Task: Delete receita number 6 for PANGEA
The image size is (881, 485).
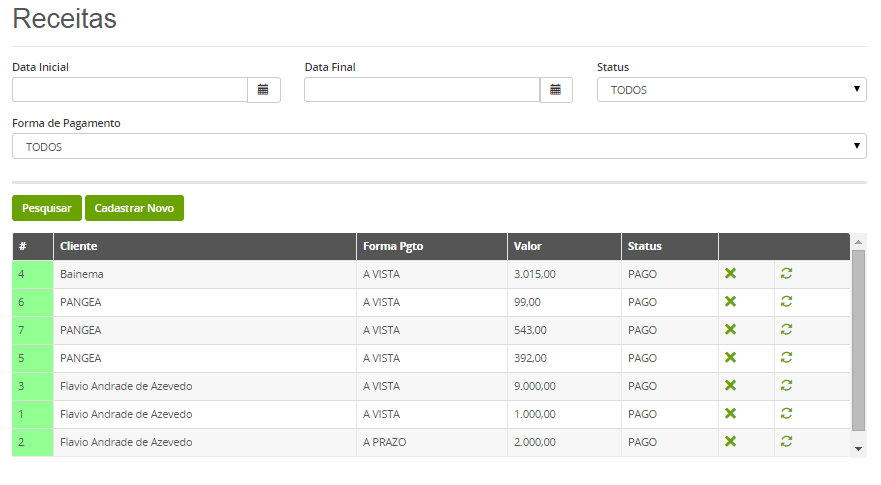Action: pyautogui.click(x=730, y=302)
